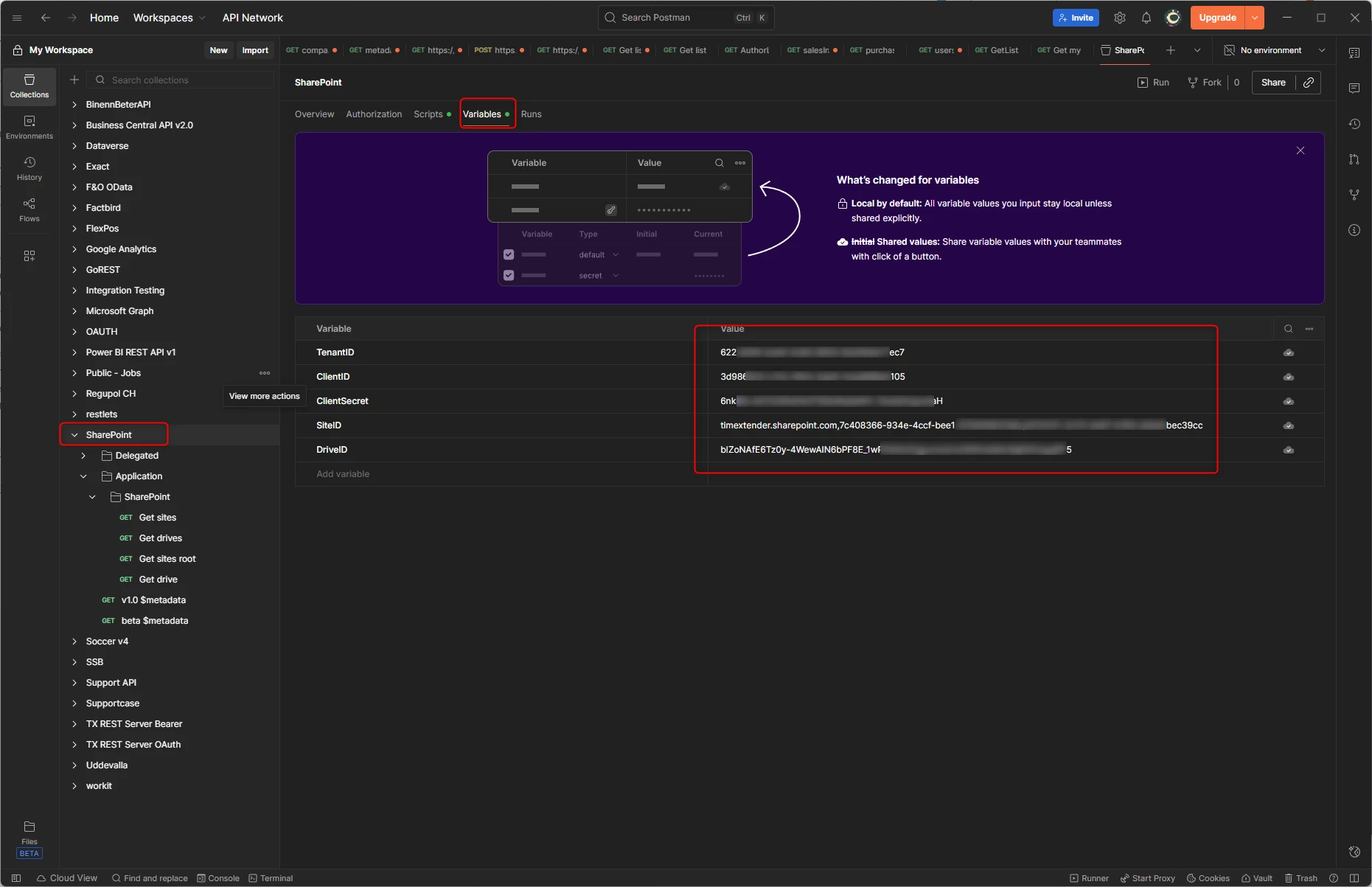Screen dimensions: 1372x887
Task: Click the Import button
Action: tap(255, 50)
